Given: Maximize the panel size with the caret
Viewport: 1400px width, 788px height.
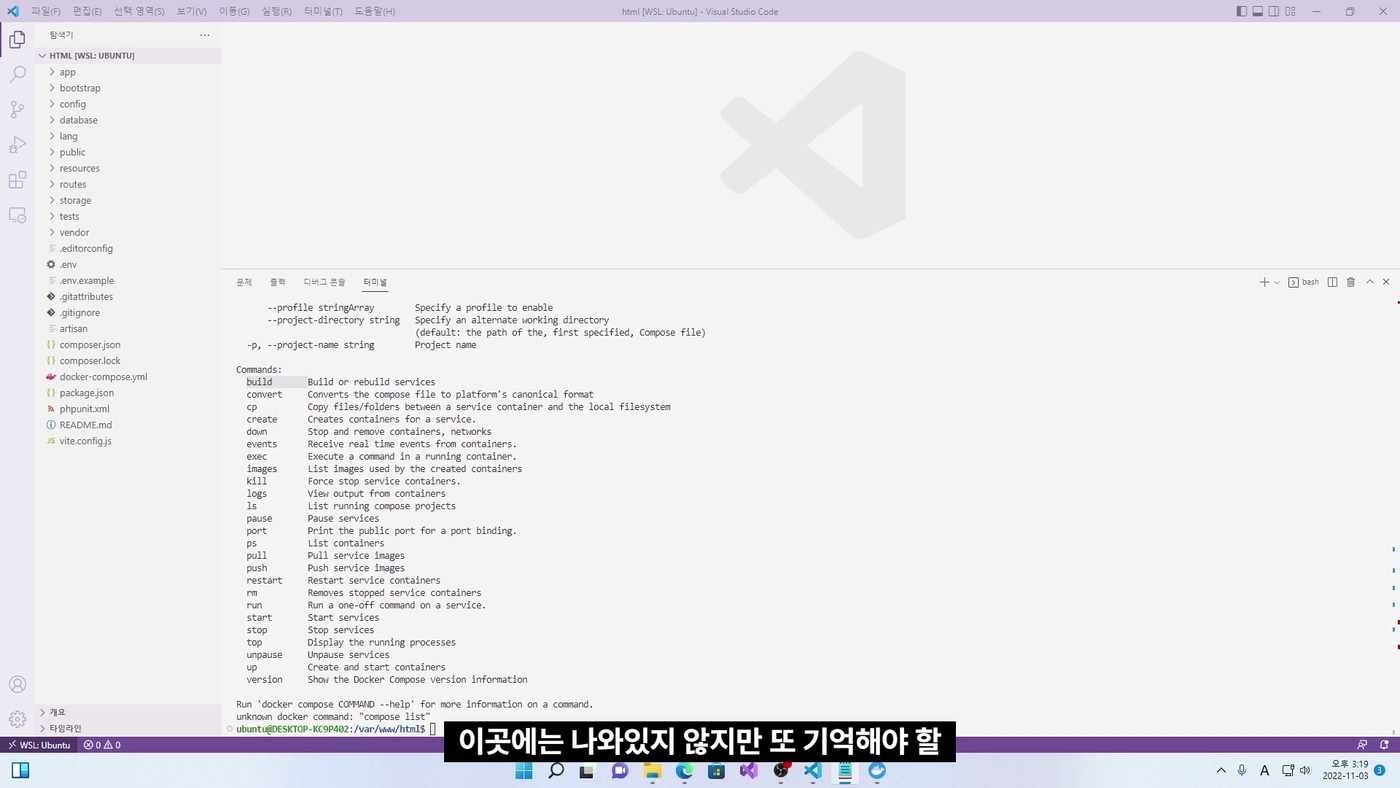Looking at the screenshot, I should 1370,282.
